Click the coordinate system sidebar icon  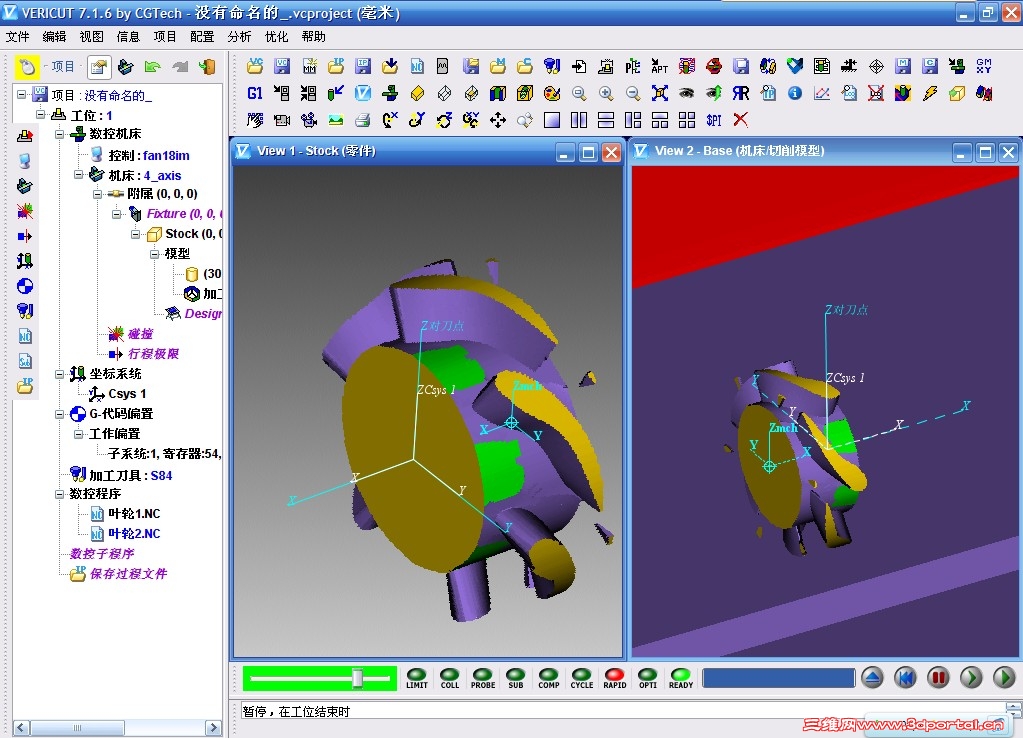25,261
